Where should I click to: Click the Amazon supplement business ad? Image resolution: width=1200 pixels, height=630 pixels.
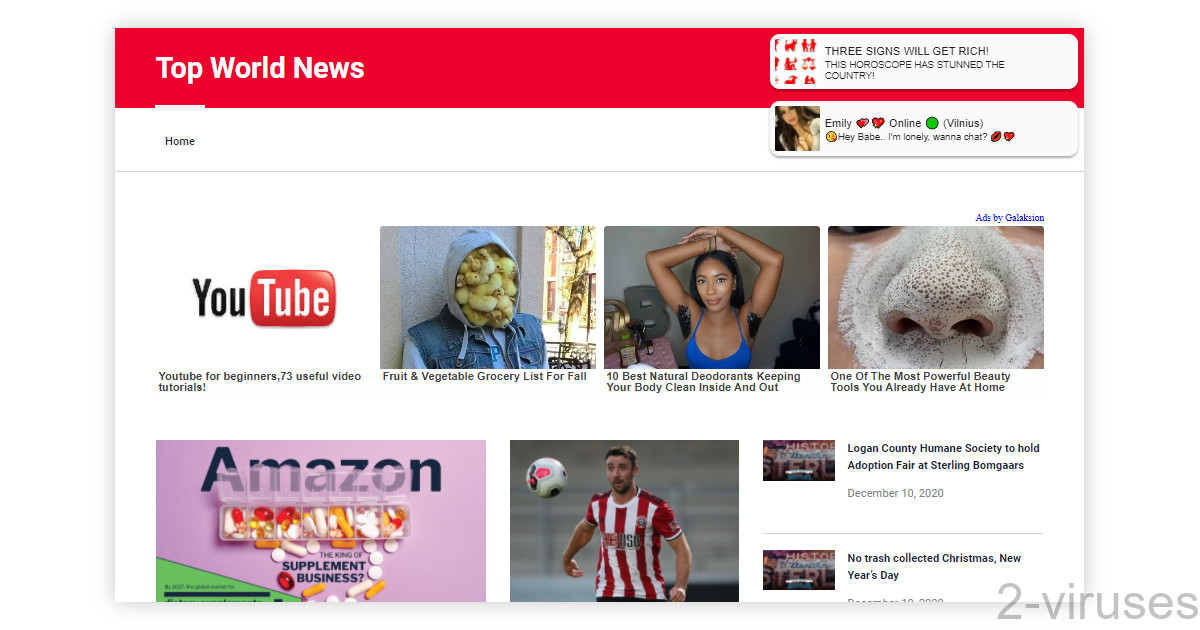point(320,520)
